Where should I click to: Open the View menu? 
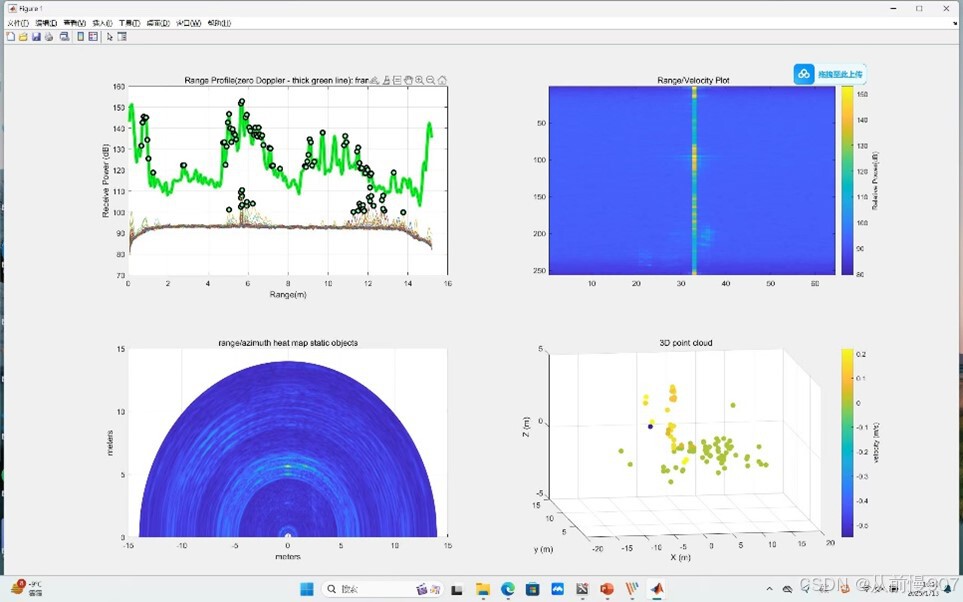(74, 23)
